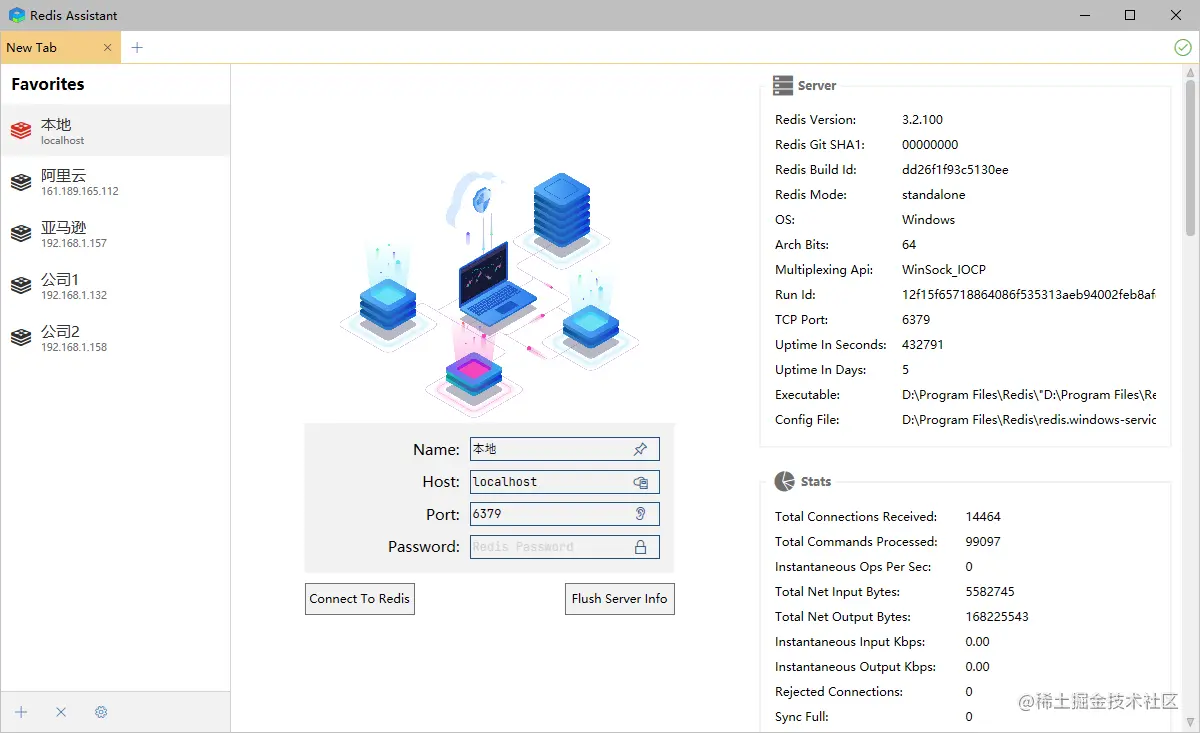Screen dimensions: 1200x733
Task: Click the server icon beside 阿里云
Action: point(21,183)
